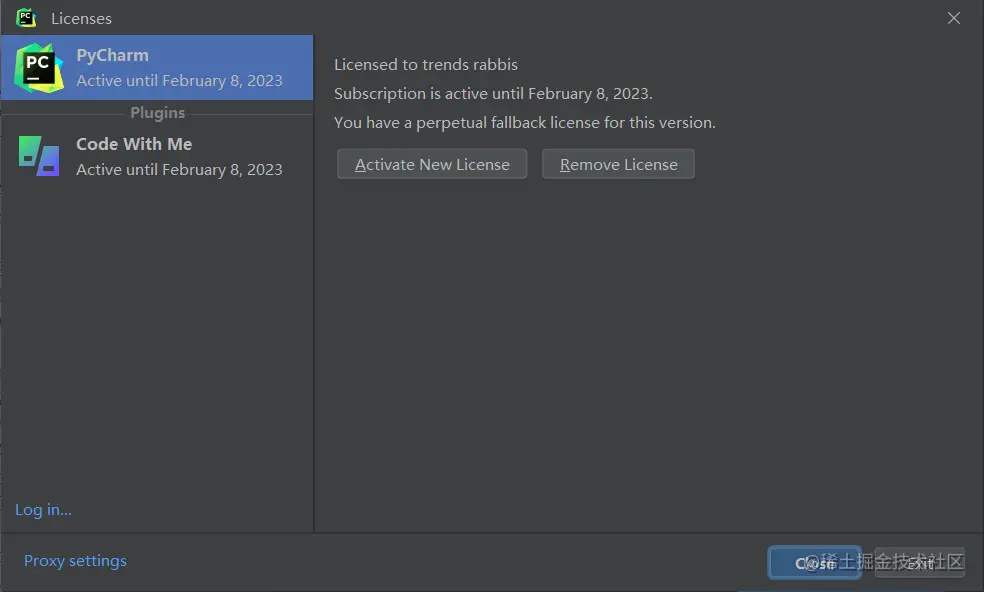Open the Log in... link

(43, 510)
